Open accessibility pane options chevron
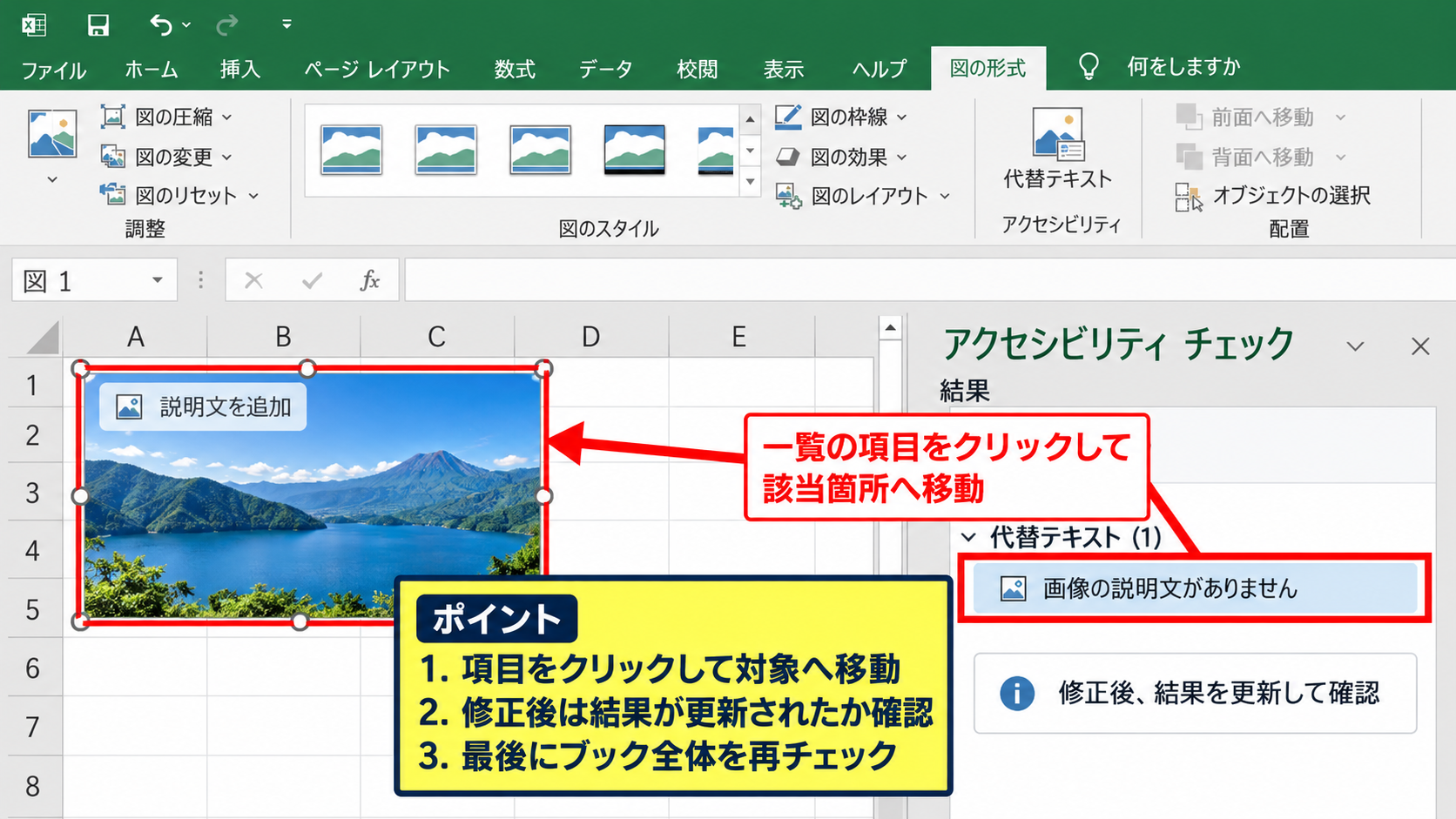The height and width of the screenshot is (819, 1456). [x=1355, y=346]
